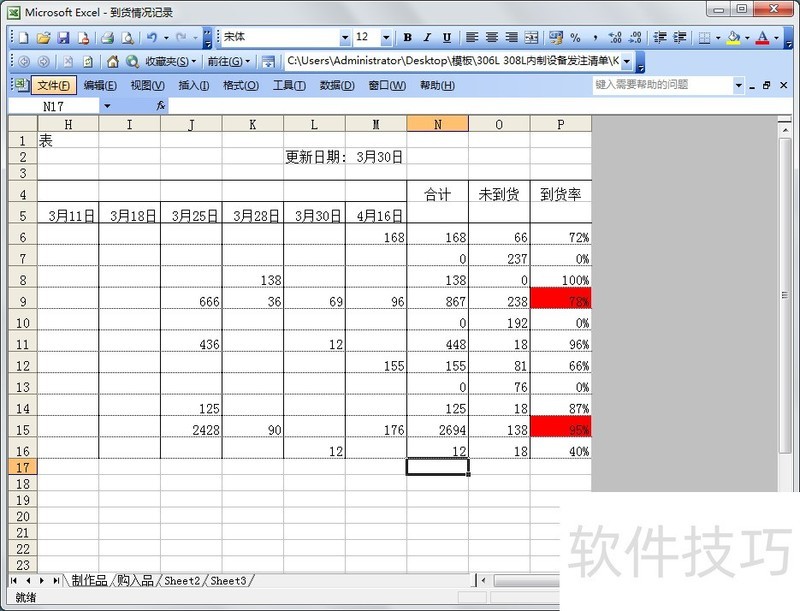Open the font name dropdown
The image size is (800, 611).
(x=346, y=37)
